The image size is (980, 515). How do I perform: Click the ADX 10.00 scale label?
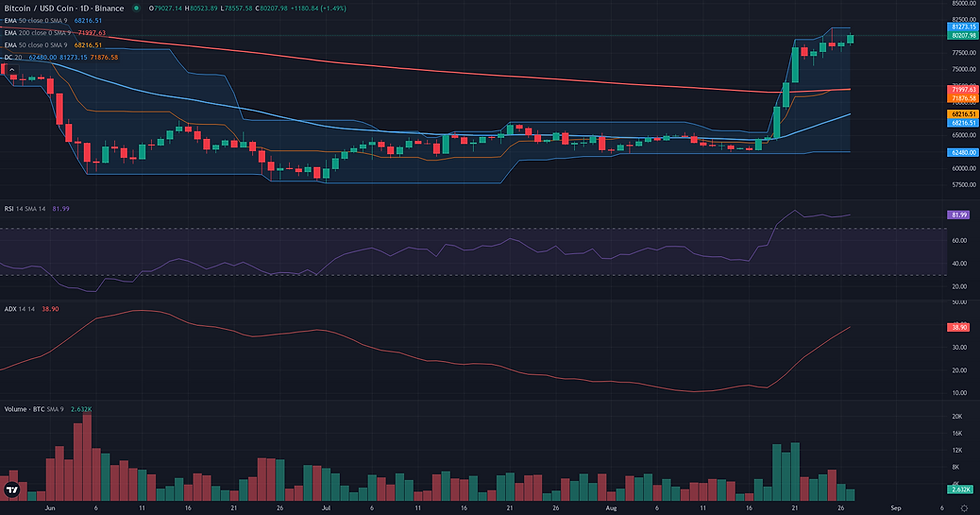tap(959, 393)
